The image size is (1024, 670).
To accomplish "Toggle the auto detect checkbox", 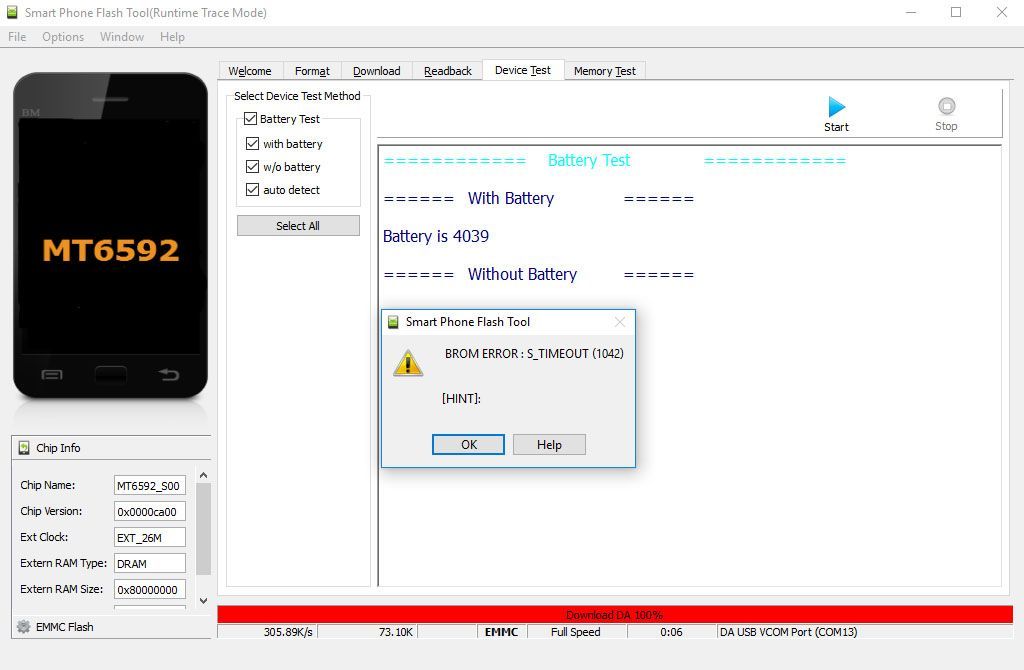I will (x=252, y=189).
